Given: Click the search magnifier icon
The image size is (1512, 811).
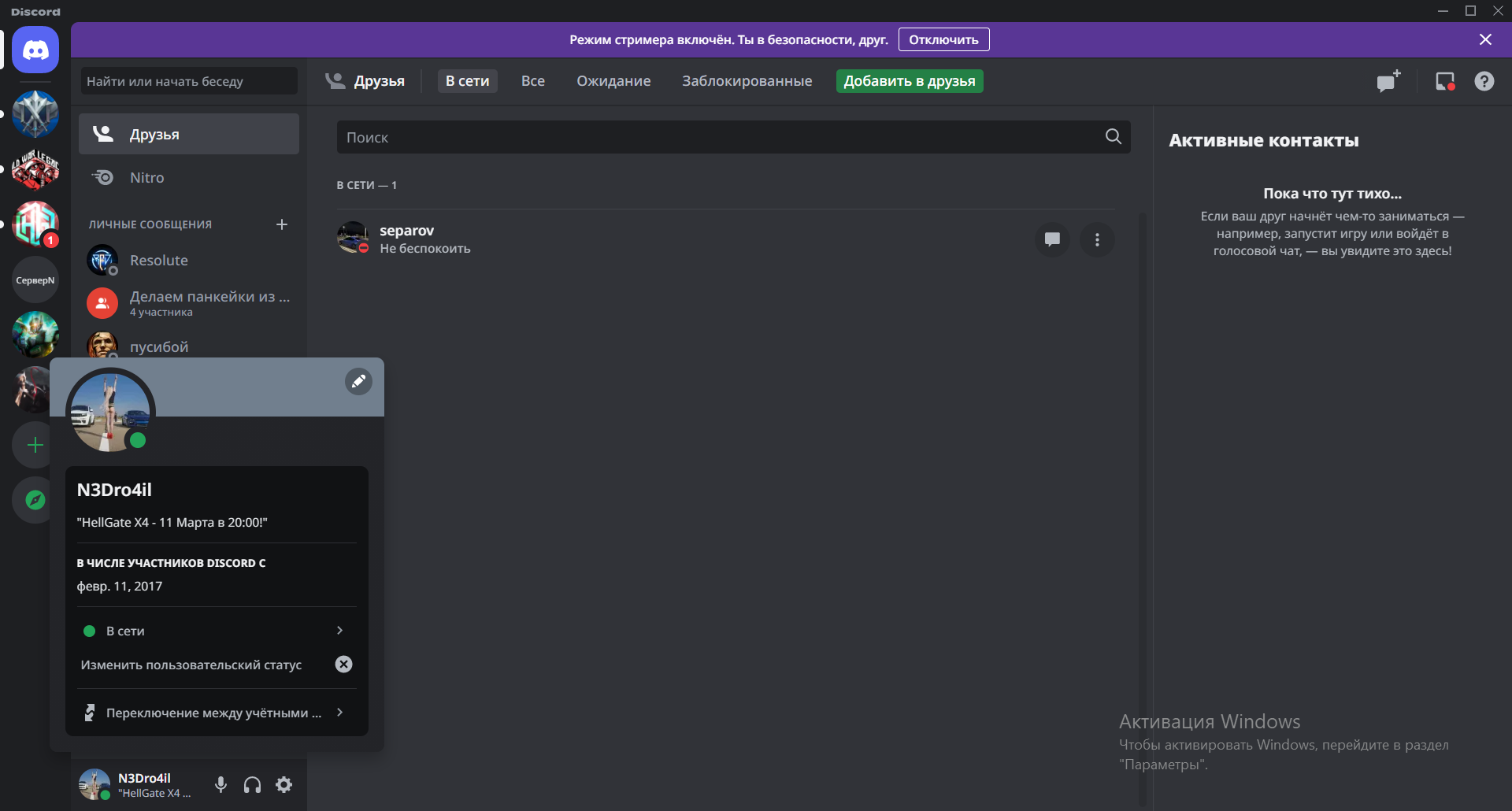Looking at the screenshot, I should [1114, 136].
